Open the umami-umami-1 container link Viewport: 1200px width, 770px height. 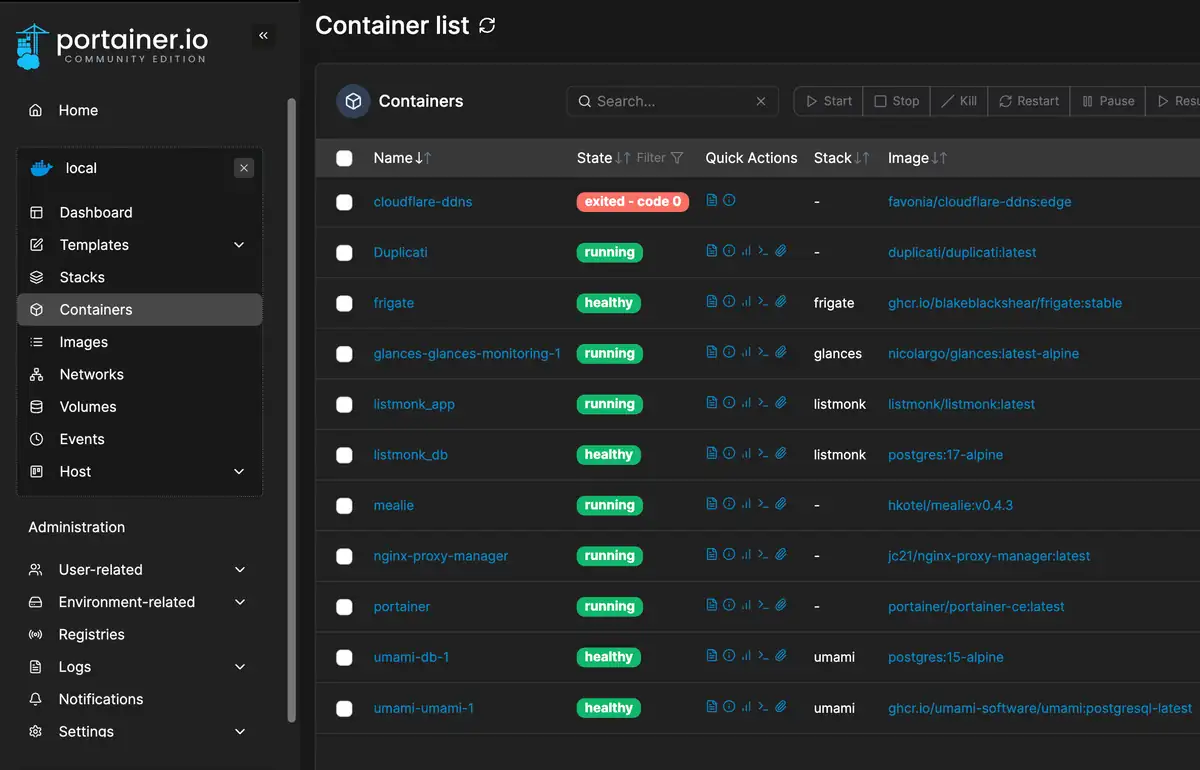(x=424, y=708)
